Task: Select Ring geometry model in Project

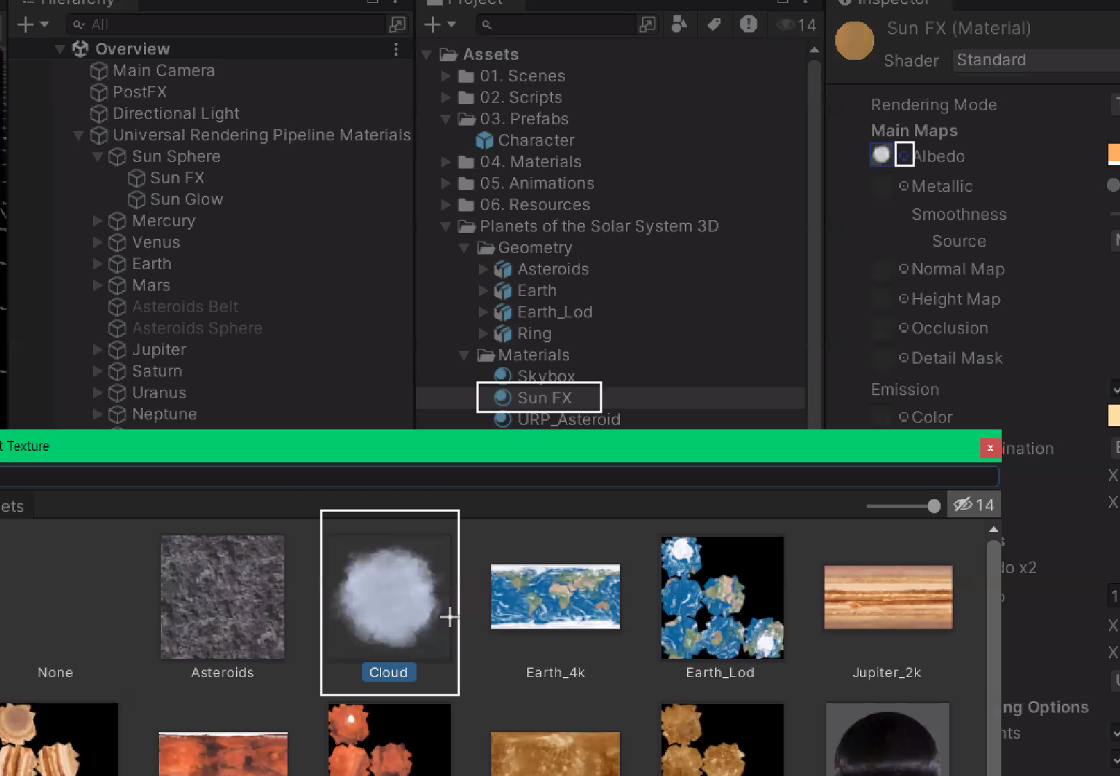Action: click(x=534, y=334)
